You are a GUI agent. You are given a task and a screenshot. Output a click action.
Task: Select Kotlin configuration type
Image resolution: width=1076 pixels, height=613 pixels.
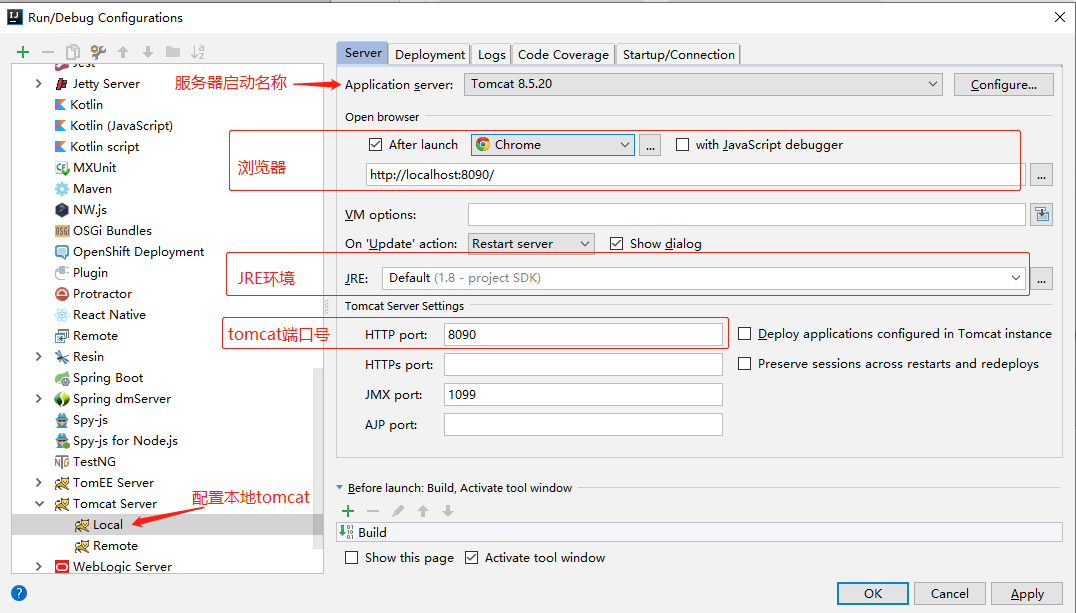86,104
